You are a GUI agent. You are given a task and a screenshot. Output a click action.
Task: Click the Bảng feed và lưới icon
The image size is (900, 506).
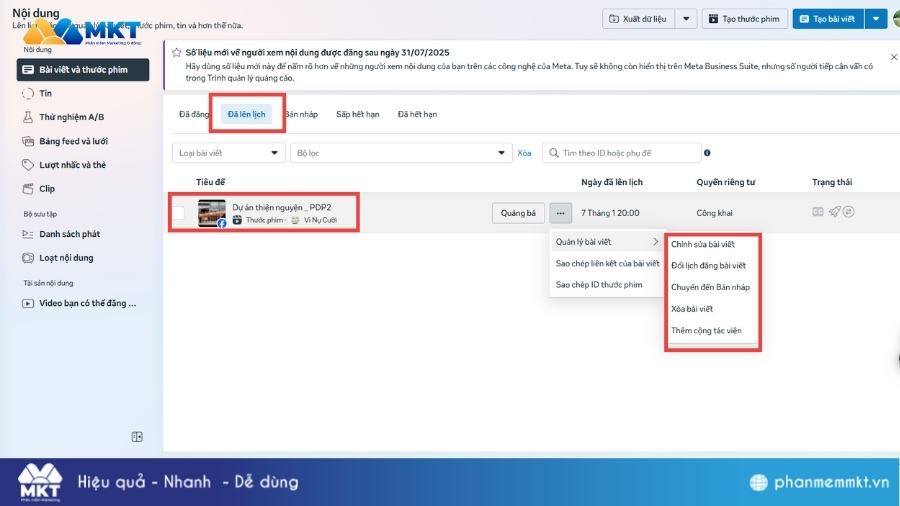click(28, 141)
